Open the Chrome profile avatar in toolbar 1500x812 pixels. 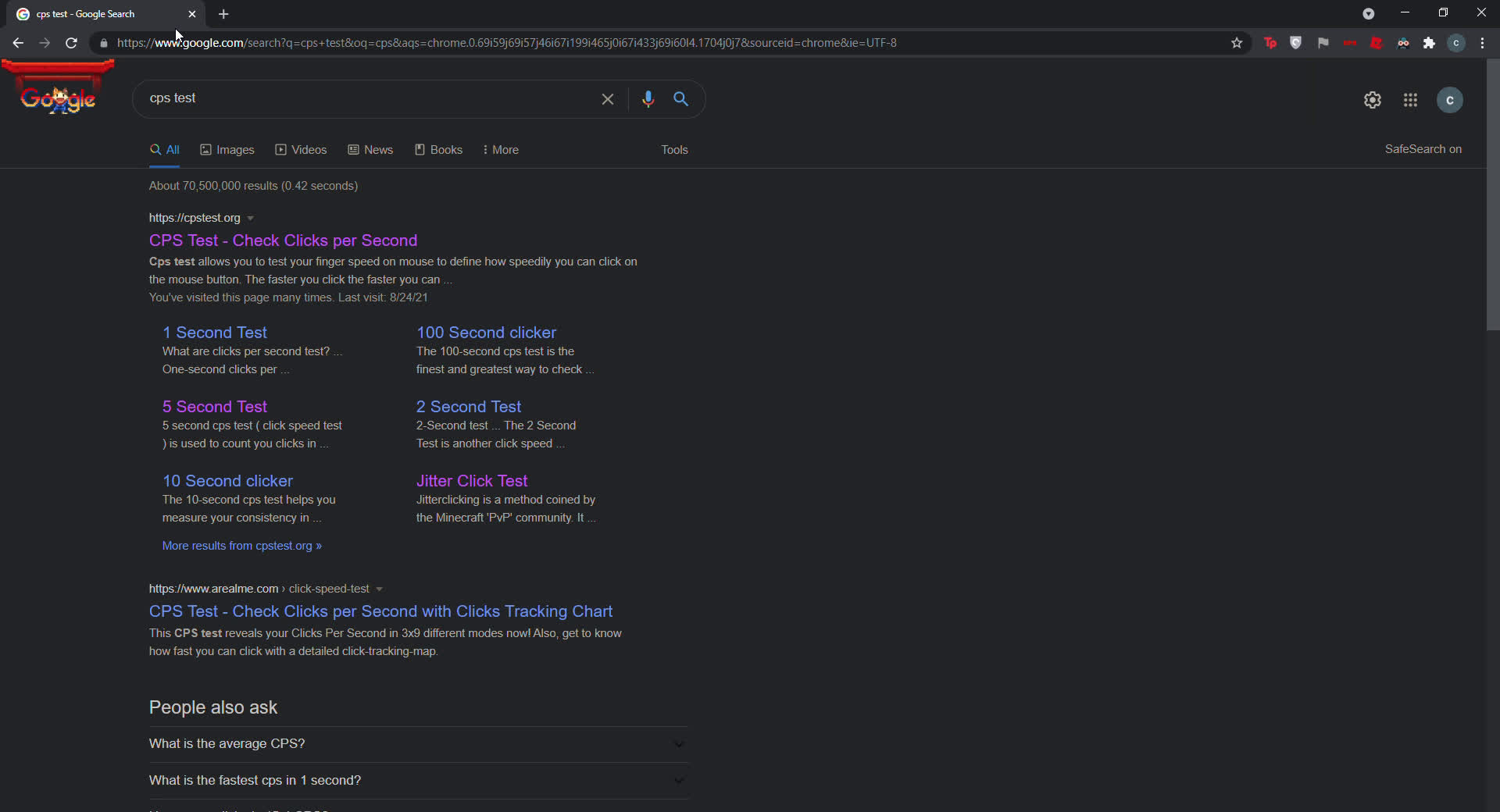pos(1456,43)
